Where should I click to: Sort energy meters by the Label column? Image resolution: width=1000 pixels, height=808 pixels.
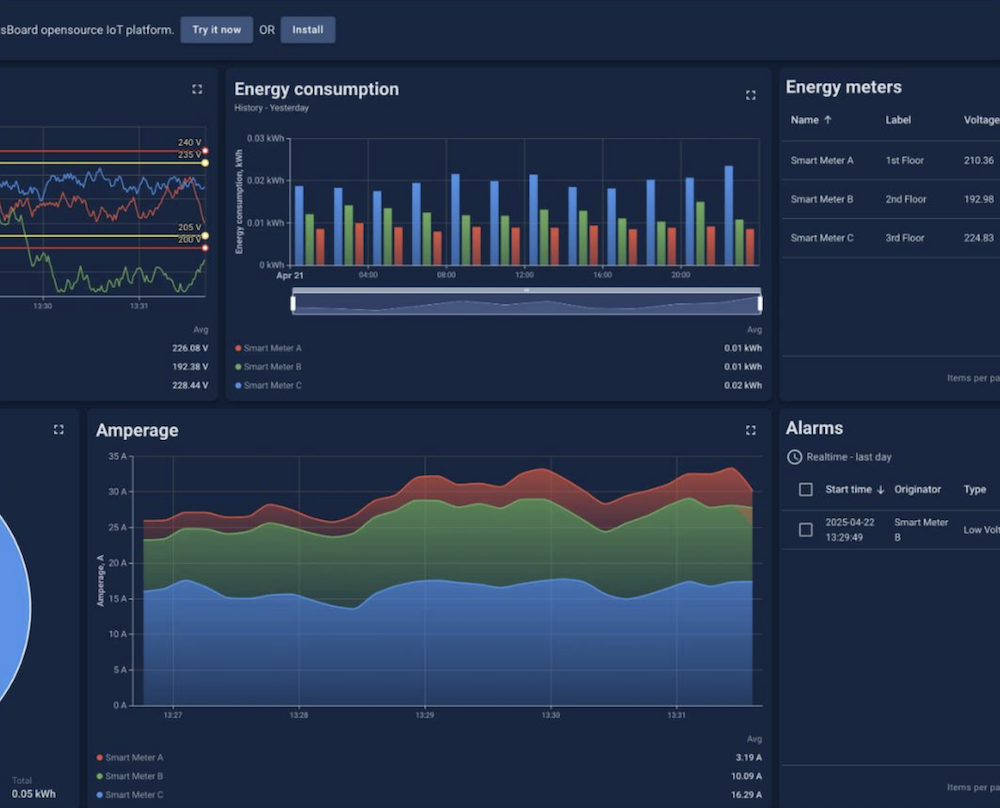(898, 120)
